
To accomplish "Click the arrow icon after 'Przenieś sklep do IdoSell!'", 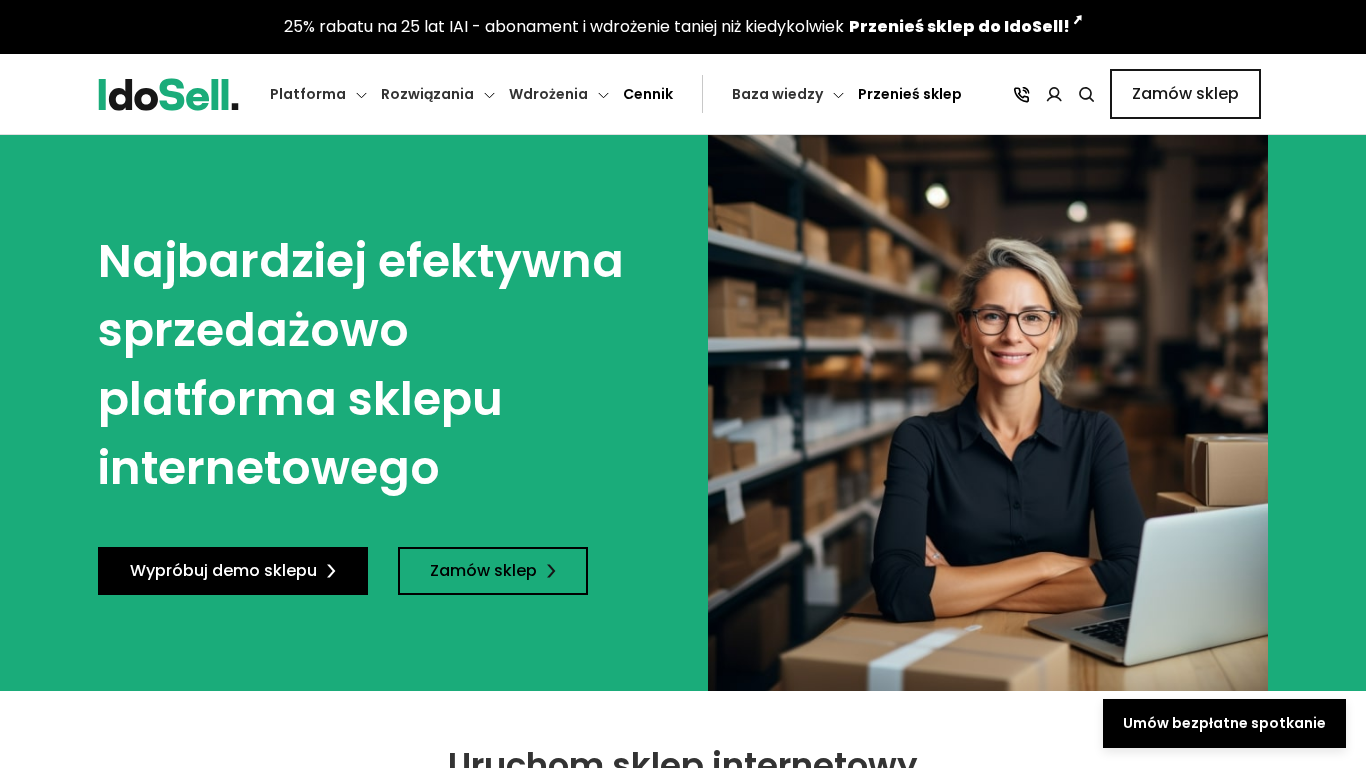I will point(1078,19).
